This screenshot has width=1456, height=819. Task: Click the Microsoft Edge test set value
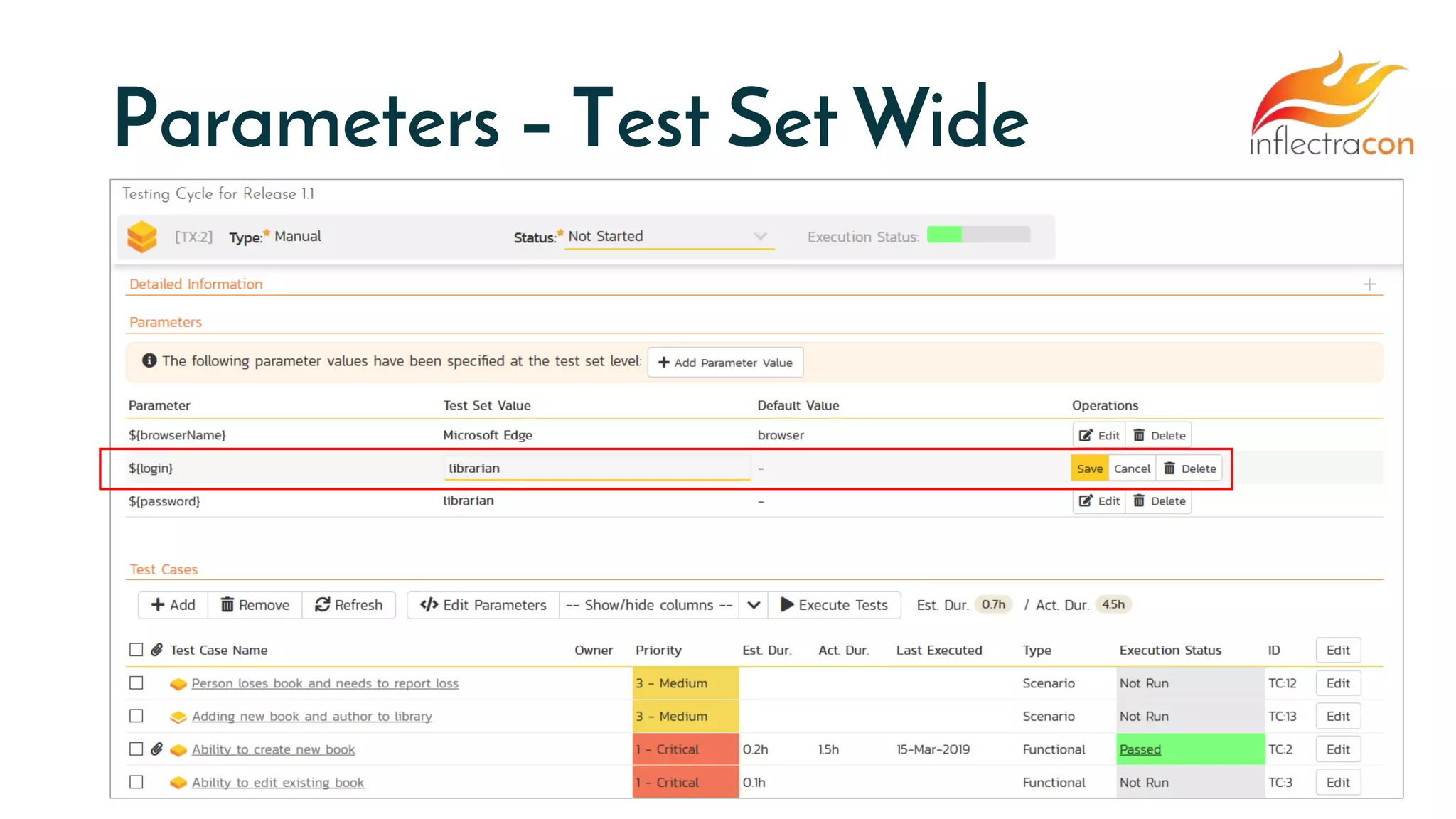pos(488,435)
